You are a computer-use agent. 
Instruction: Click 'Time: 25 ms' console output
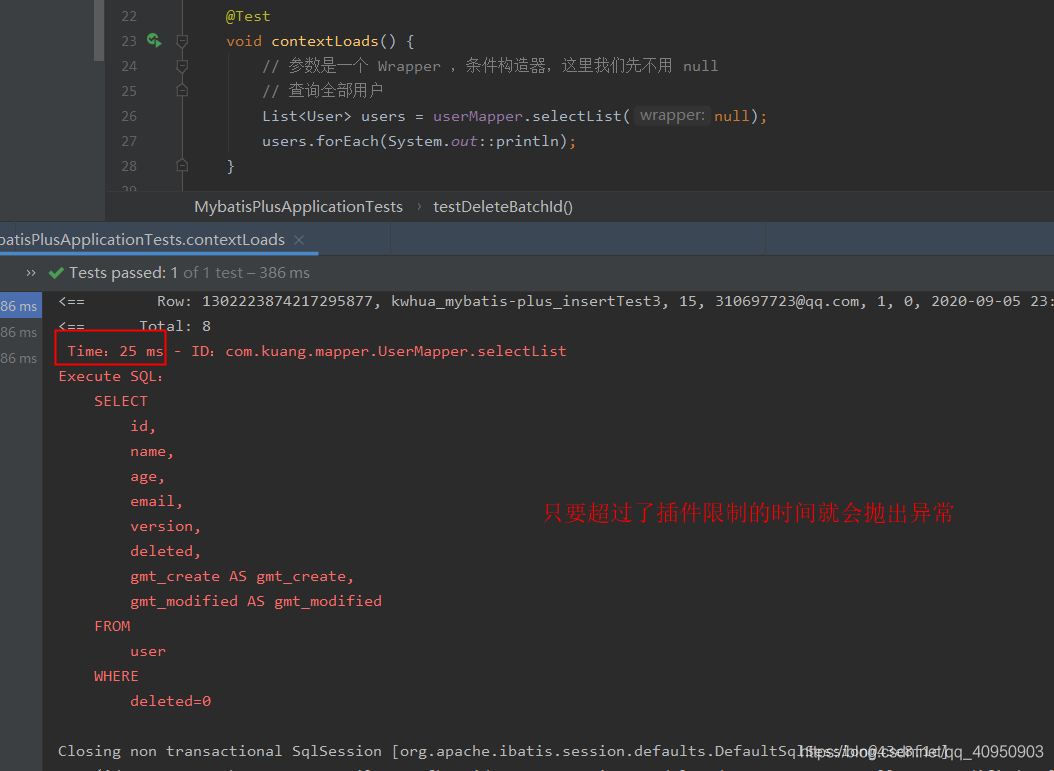[x=115, y=351]
